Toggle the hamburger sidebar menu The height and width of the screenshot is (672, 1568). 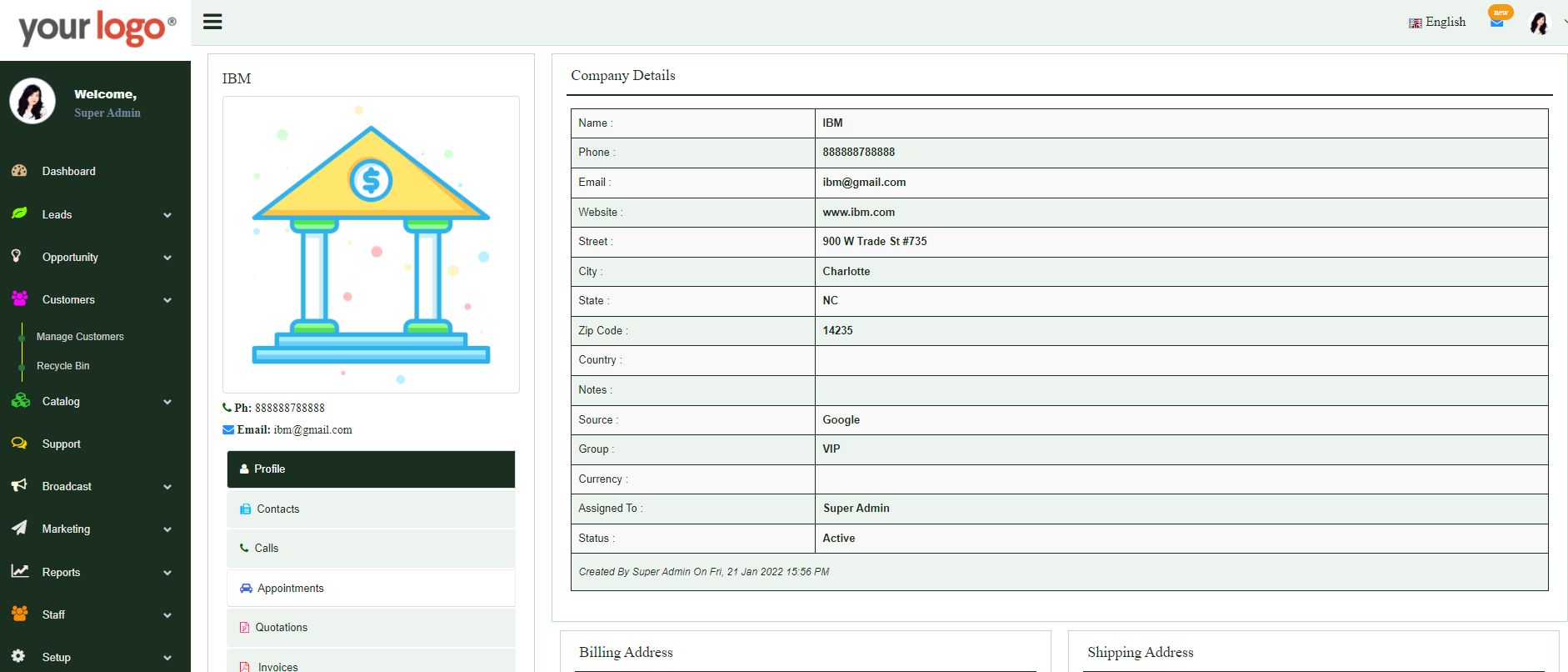(212, 22)
